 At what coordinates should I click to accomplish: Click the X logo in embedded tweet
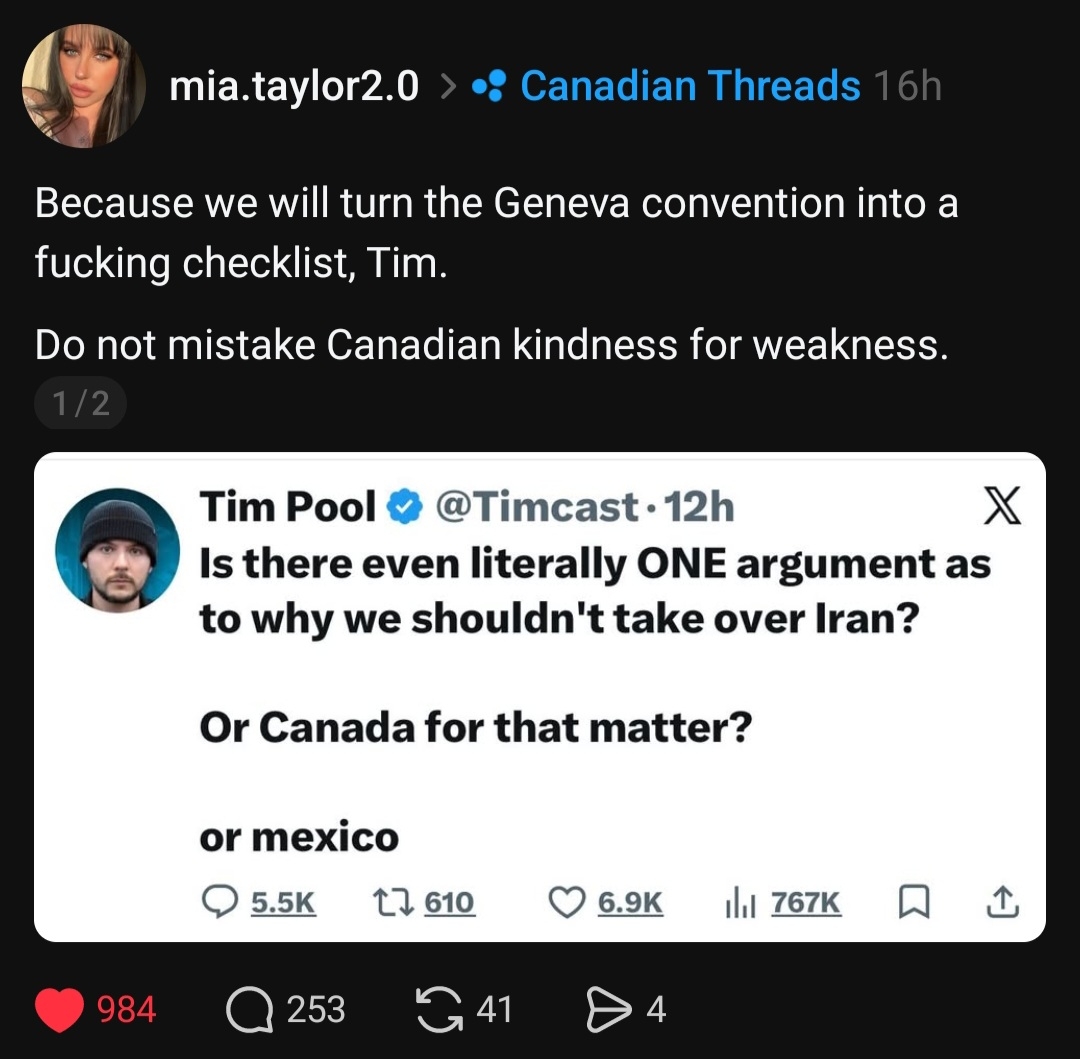coord(1002,507)
